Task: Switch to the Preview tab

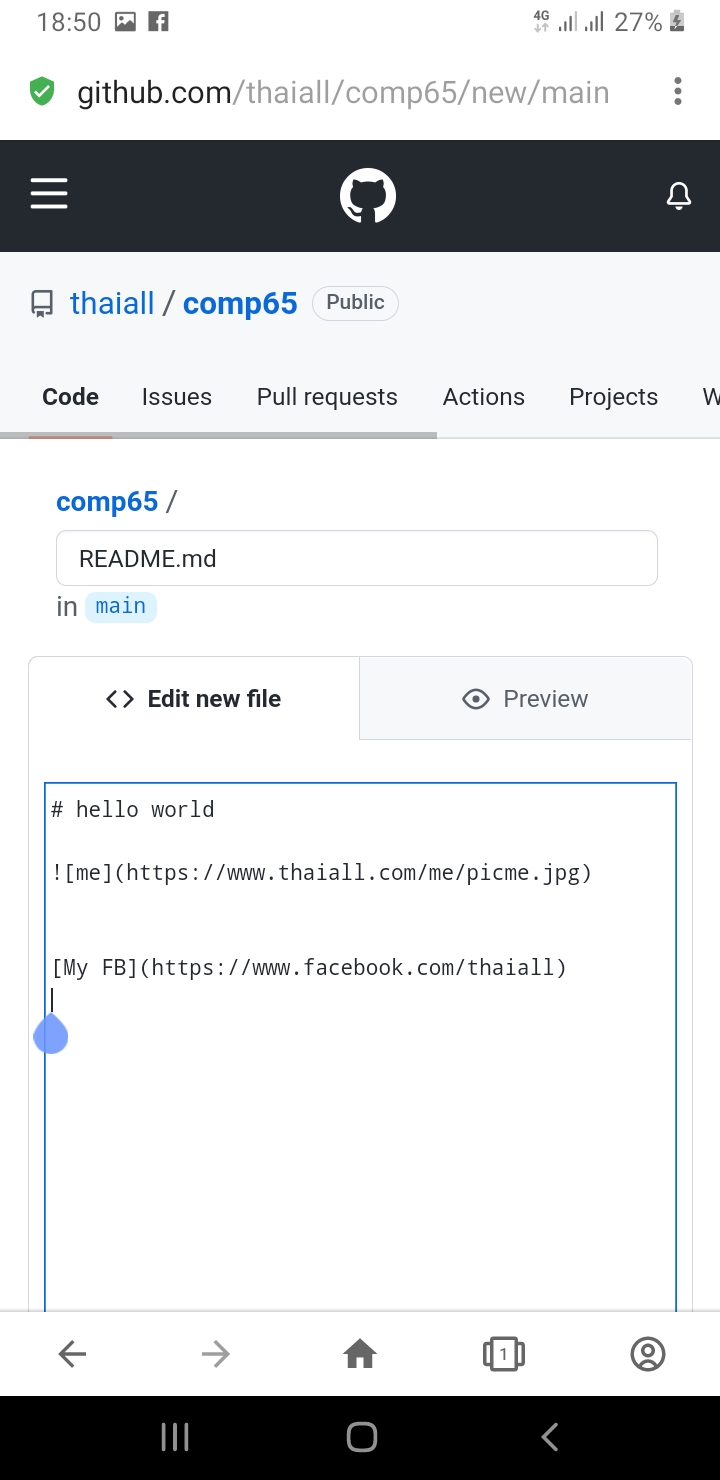Action: pos(525,699)
